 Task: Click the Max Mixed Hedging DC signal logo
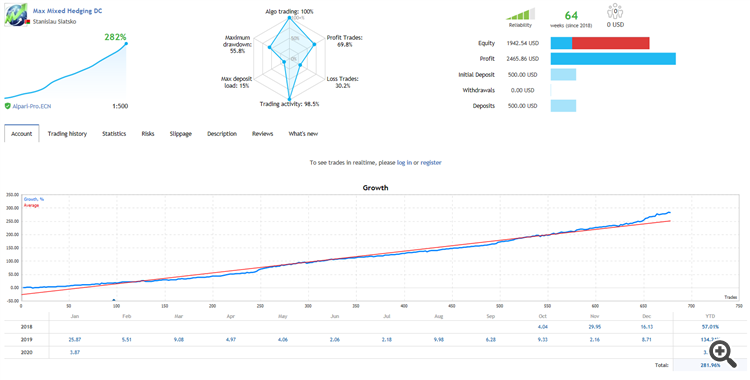(x=16, y=15)
